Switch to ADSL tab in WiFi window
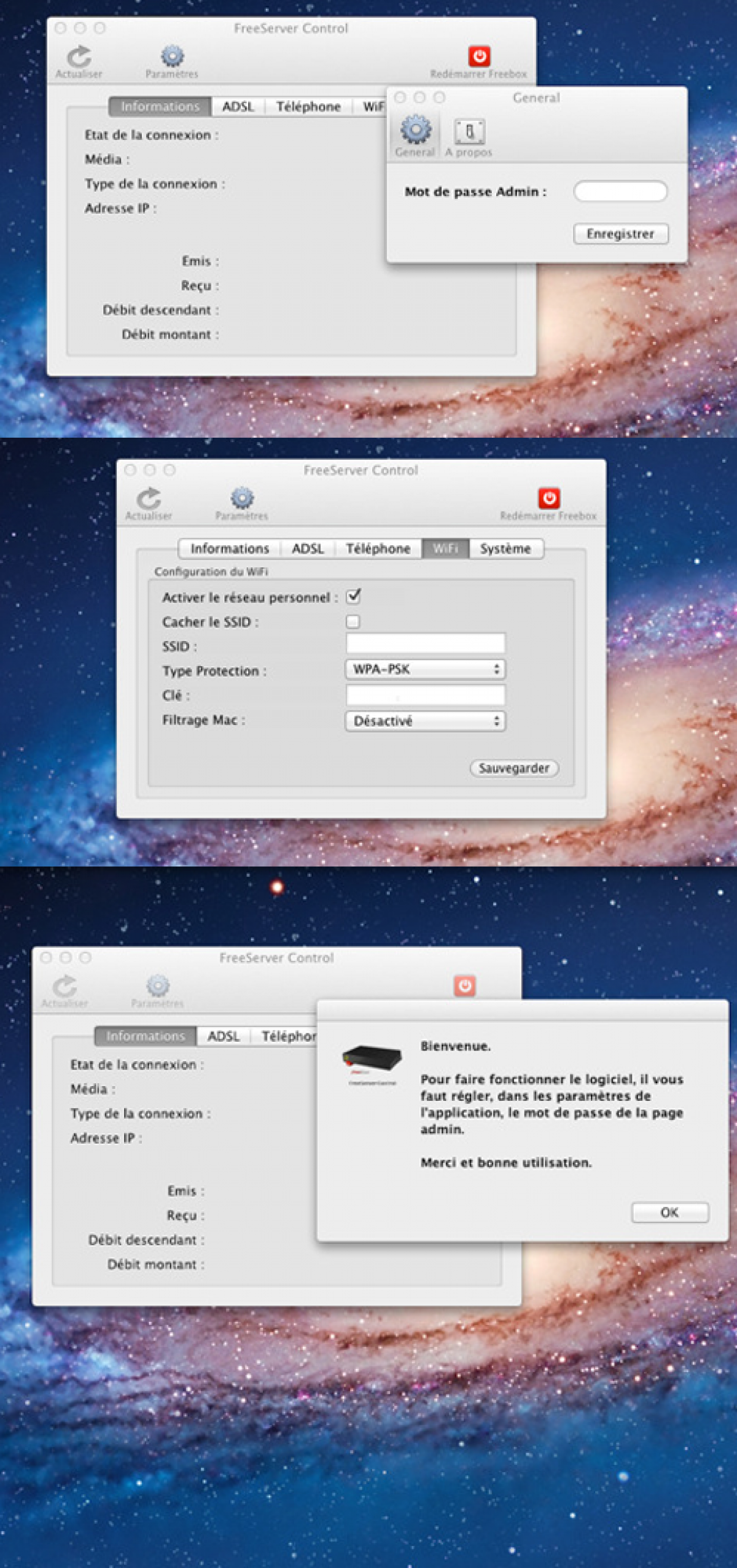Screen dimensions: 737x1568 308,548
